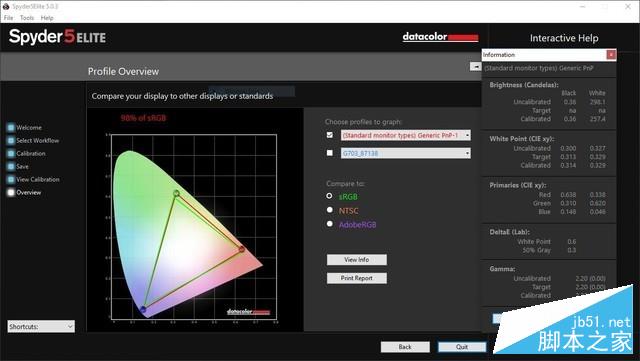Image resolution: width=640 pixels, height=361 pixels.
Task: Click the Quit button
Action: pyautogui.click(x=462, y=347)
